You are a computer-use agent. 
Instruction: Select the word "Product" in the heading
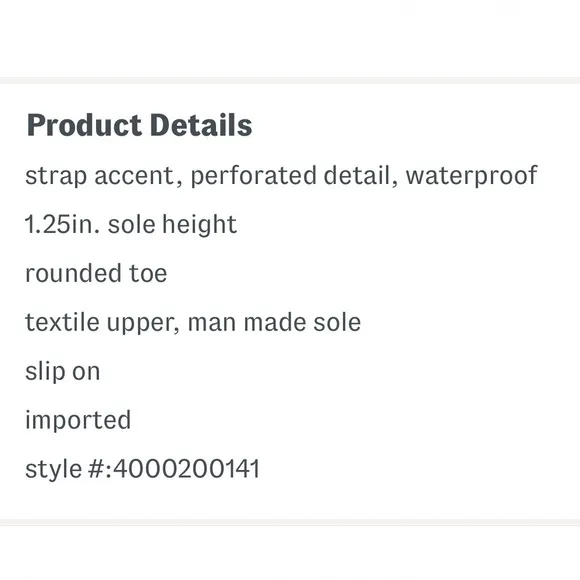[x=84, y=125]
